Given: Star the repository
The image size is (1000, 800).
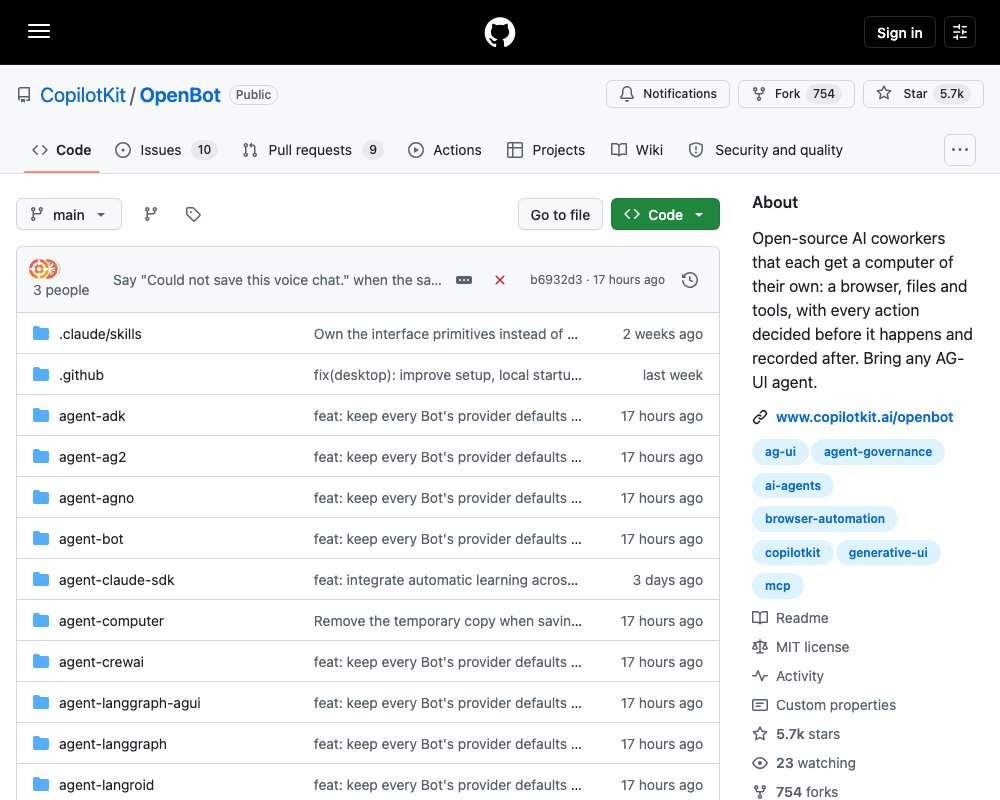Looking at the screenshot, I should click(x=923, y=94).
